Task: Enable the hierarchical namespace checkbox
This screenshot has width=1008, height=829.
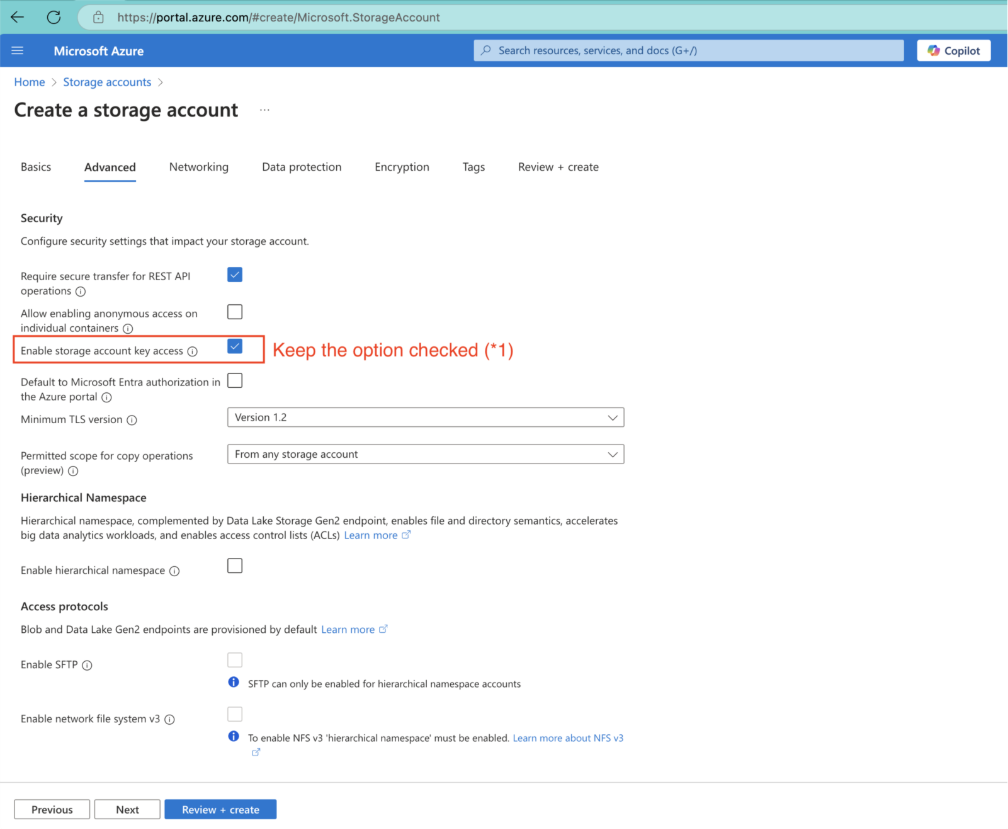Action: (234, 565)
